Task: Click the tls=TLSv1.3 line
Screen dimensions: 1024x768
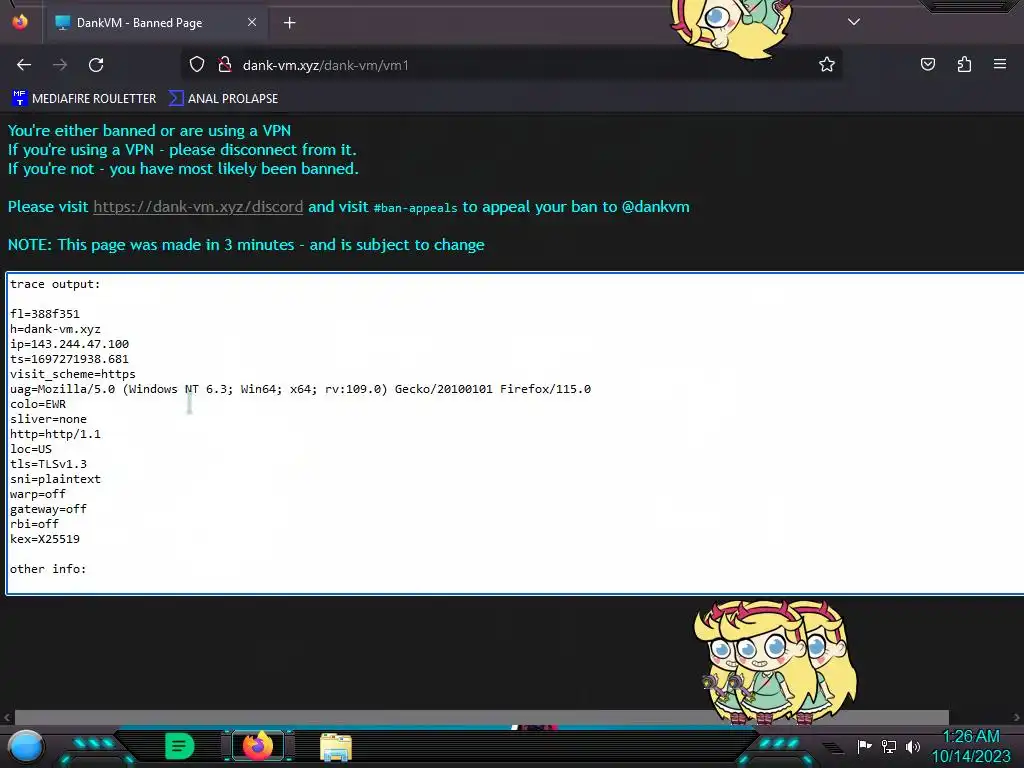Action: pos(48,464)
